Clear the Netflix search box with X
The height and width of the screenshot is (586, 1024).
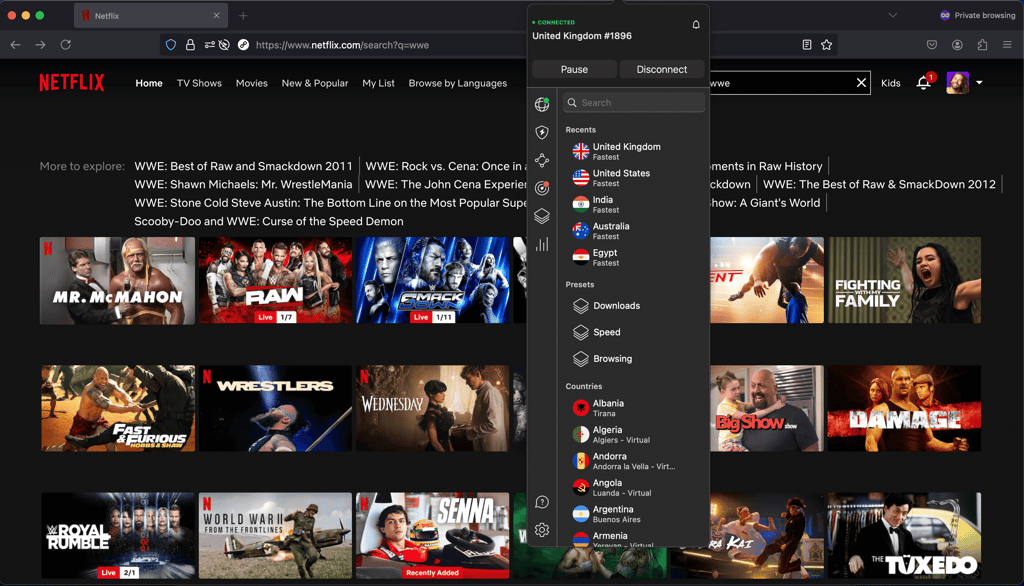point(861,83)
